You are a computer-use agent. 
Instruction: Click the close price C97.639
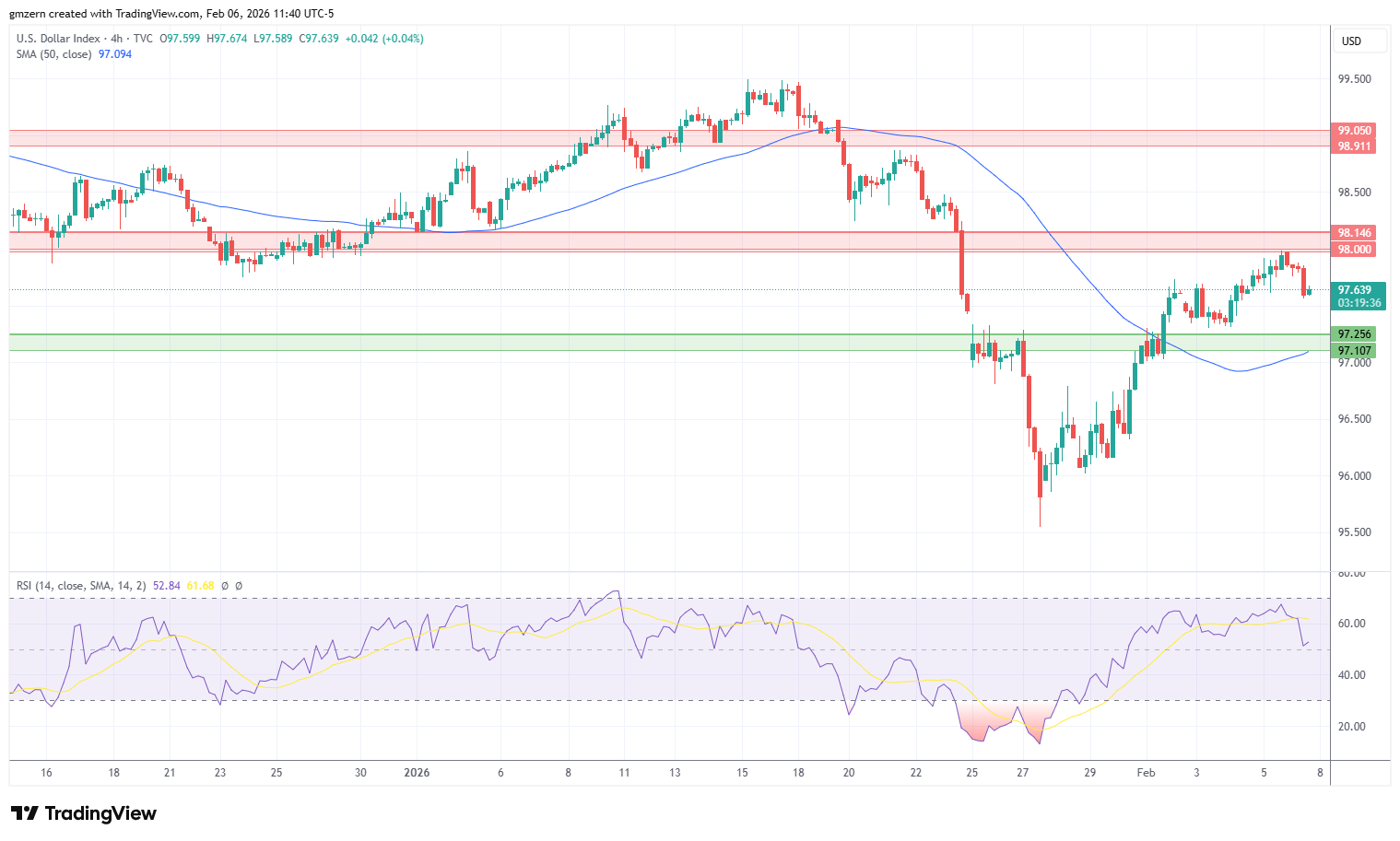tap(318, 39)
